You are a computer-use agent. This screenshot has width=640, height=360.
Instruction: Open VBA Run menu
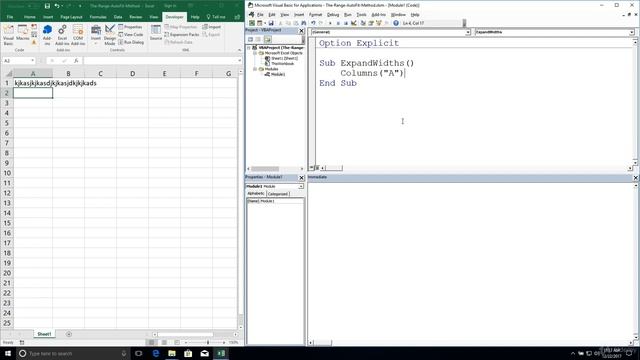pos(347,15)
